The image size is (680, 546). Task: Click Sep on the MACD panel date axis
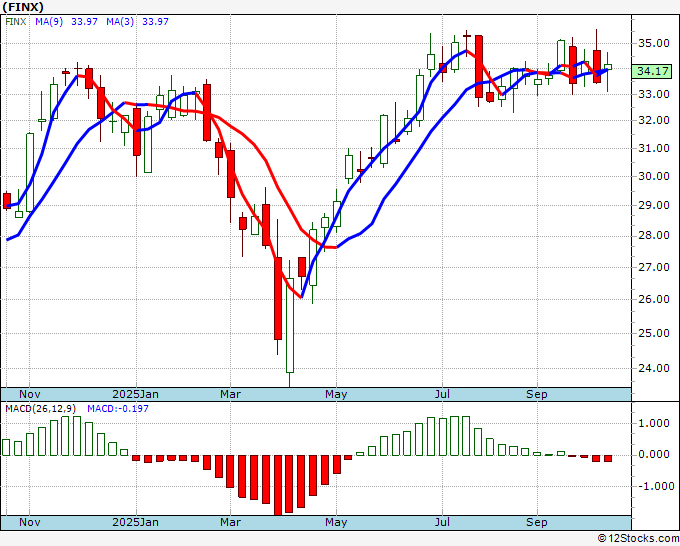537,522
